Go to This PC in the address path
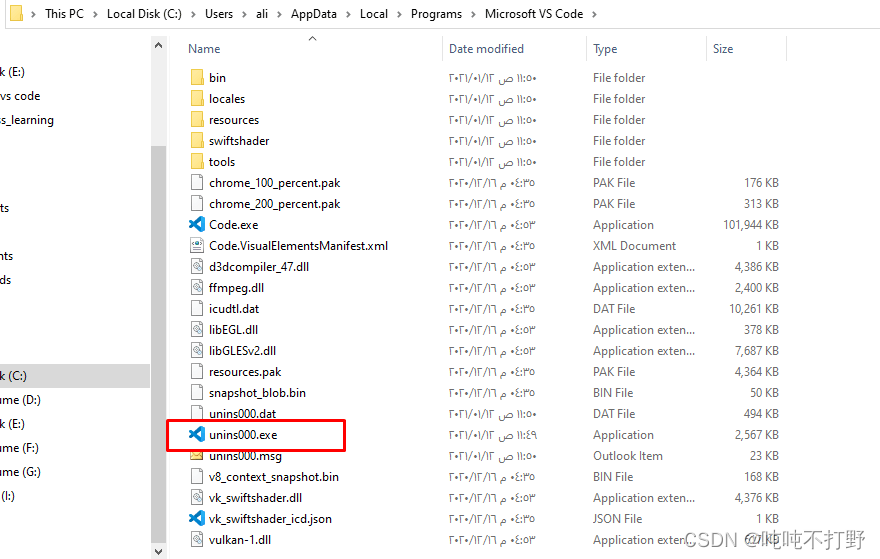This screenshot has height=559, width=880. [x=65, y=14]
